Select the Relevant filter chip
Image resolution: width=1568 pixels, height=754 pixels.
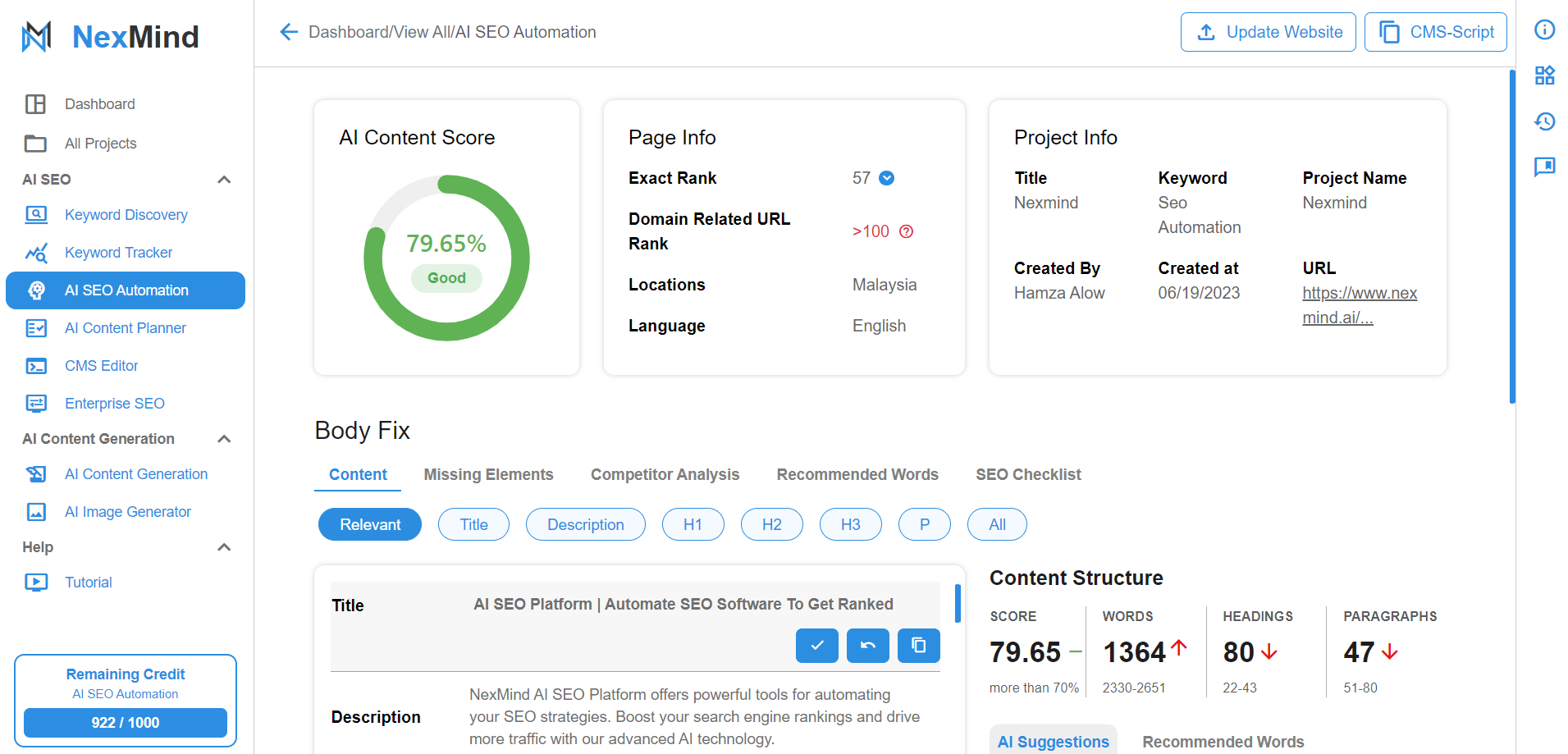pyautogui.click(x=370, y=524)
